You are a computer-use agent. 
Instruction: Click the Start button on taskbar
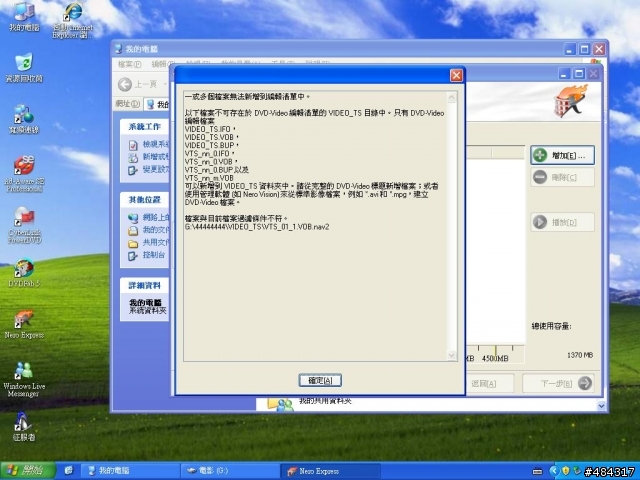[x=27, y=471]
